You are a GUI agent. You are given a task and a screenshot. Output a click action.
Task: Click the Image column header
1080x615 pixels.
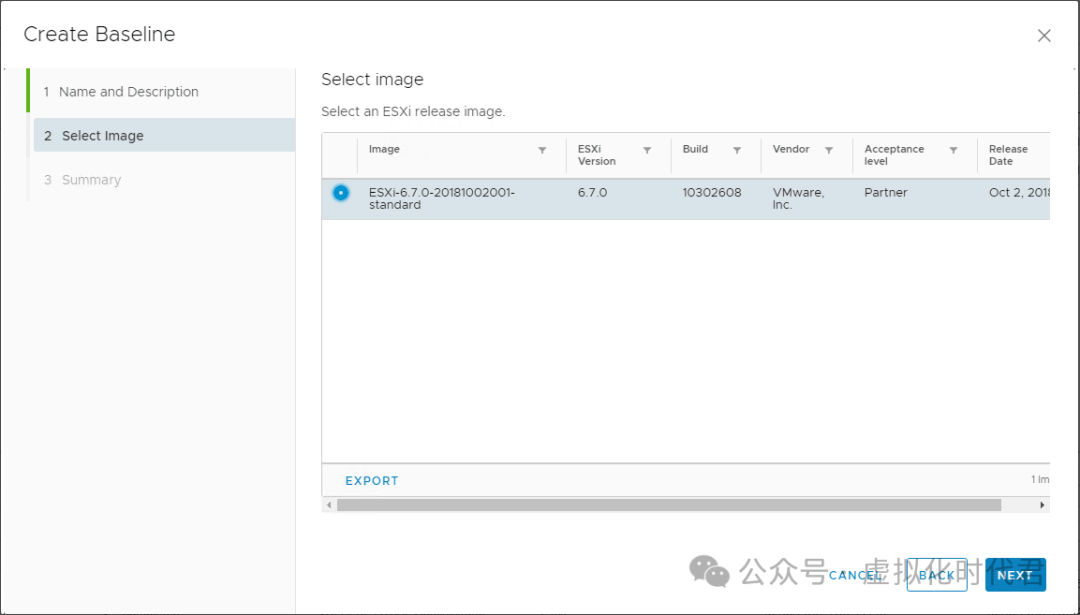point(384,149)
